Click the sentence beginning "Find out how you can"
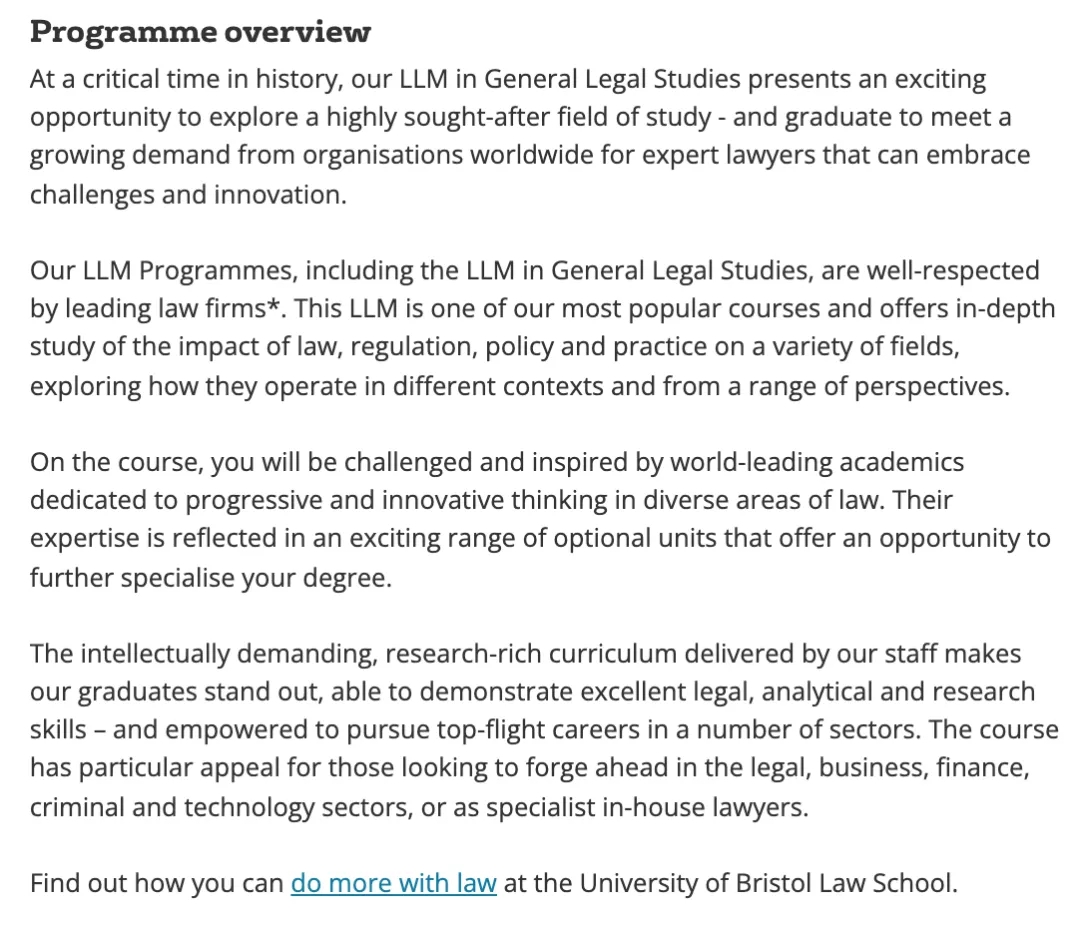This screenshot has height=926, width=1080. (x=158, y=883)
